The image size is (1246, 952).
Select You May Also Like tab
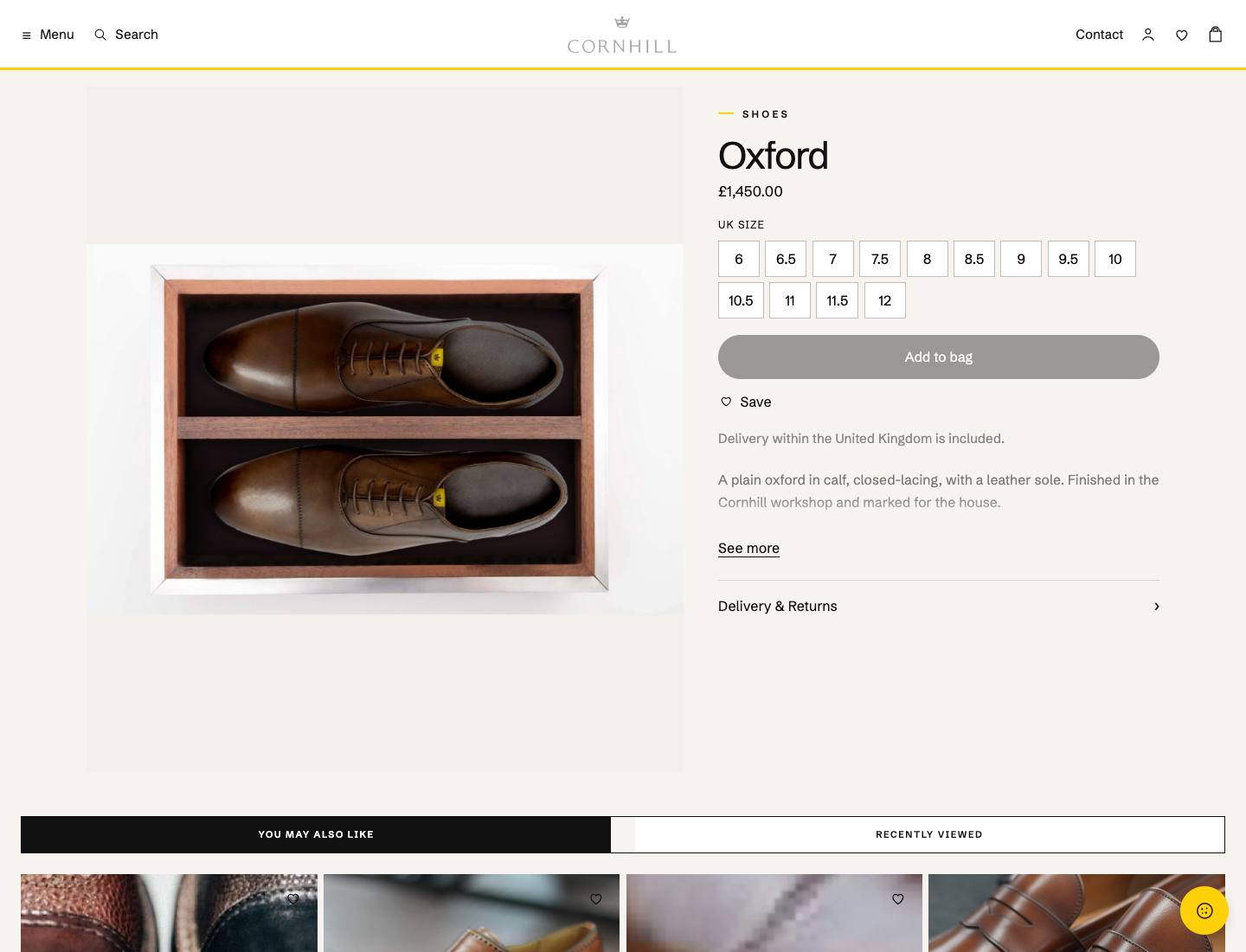[x=316, y=834]
